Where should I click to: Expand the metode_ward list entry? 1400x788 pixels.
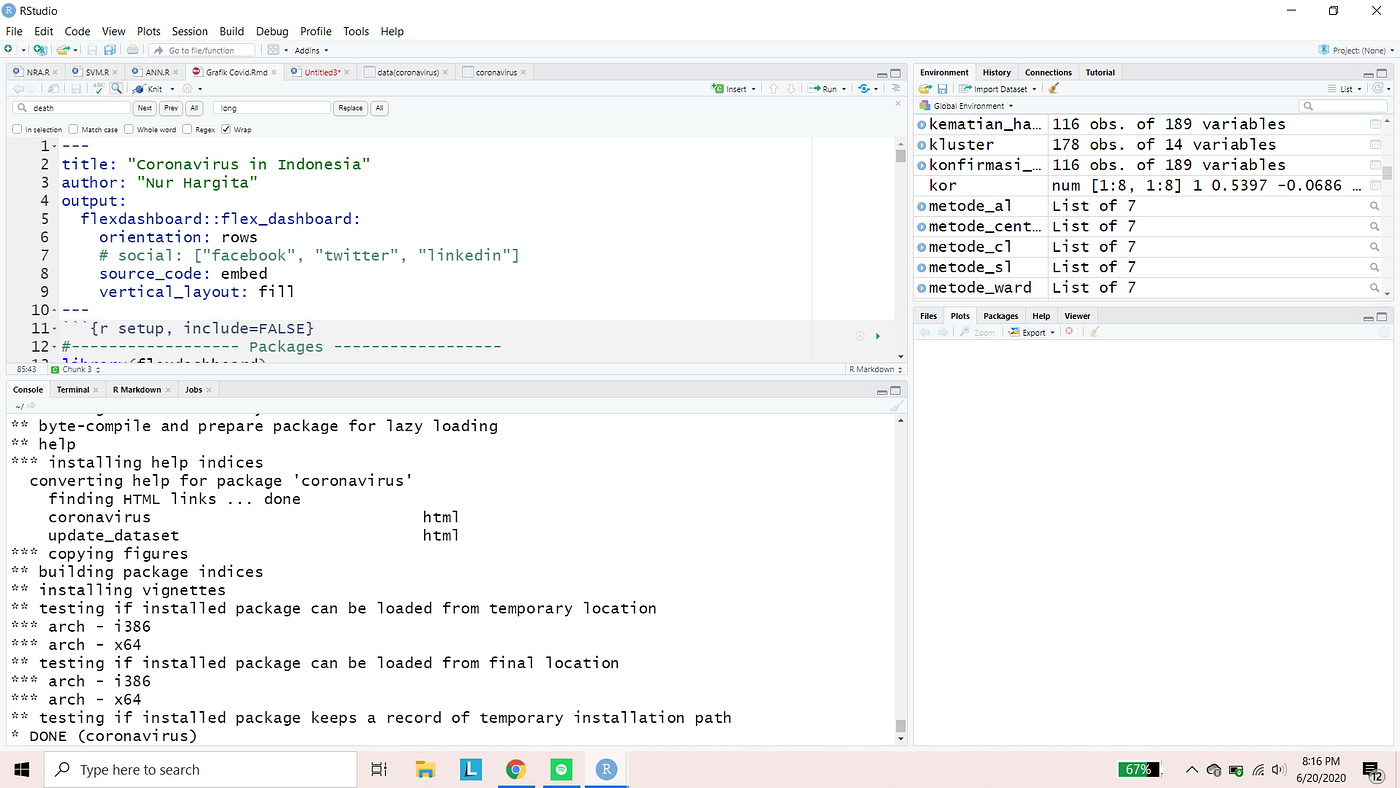coord(921,288)
